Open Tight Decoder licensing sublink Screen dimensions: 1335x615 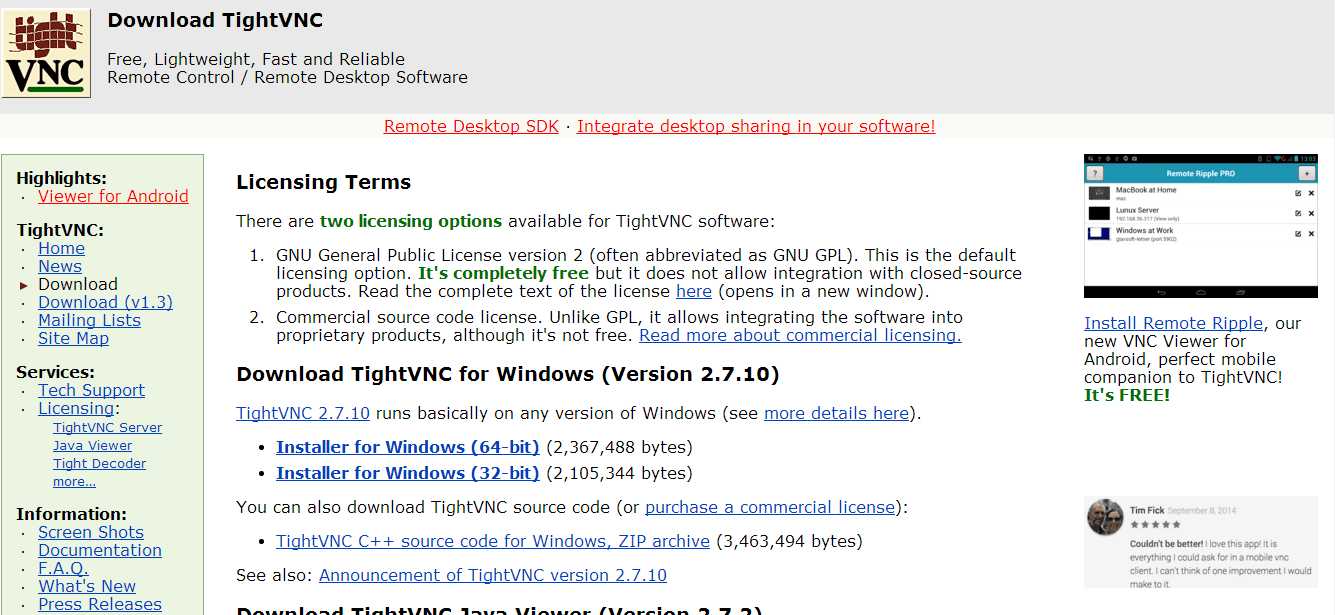(x=99, y=463)
